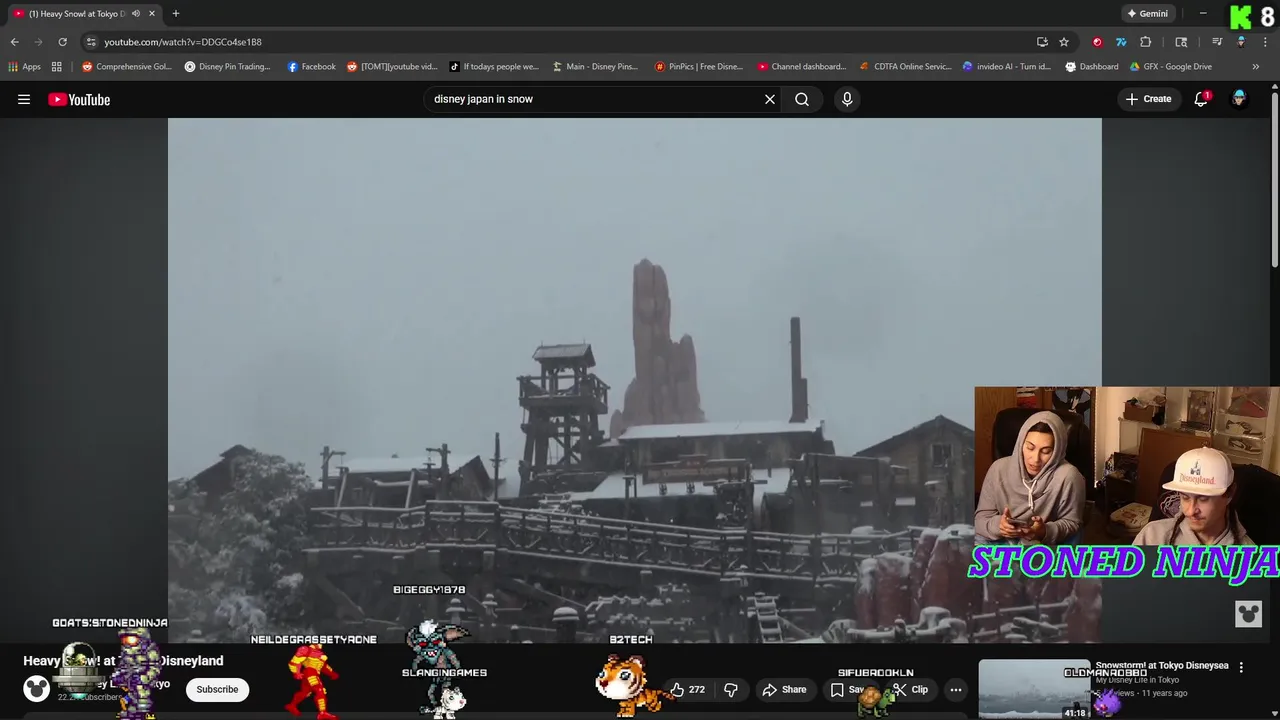Go forward in browser history
The height and width of the screenshot is (720, 1280).
pos(38,42)
